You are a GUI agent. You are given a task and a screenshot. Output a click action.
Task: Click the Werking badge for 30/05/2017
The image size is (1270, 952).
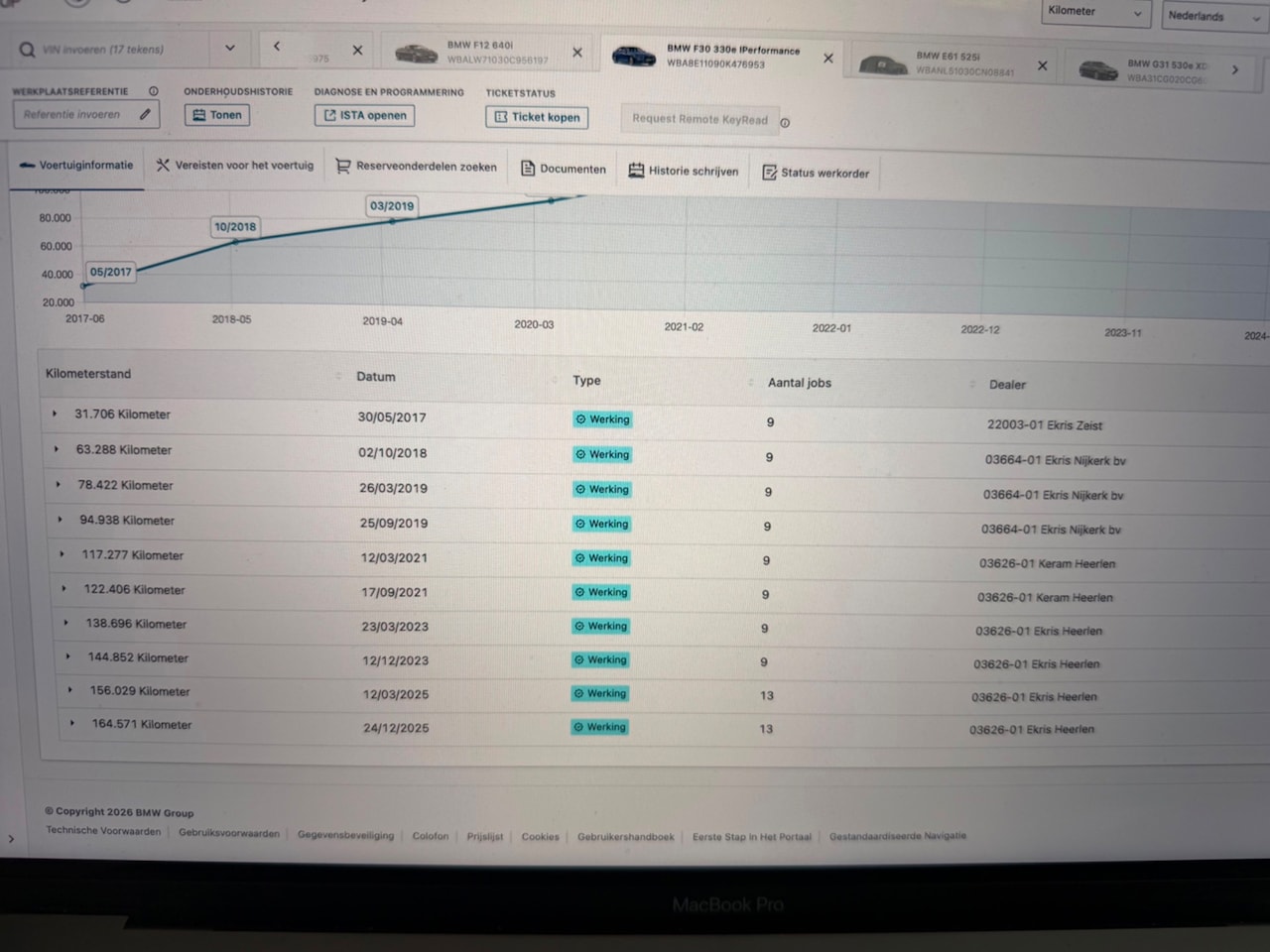[x=603, y=419]
